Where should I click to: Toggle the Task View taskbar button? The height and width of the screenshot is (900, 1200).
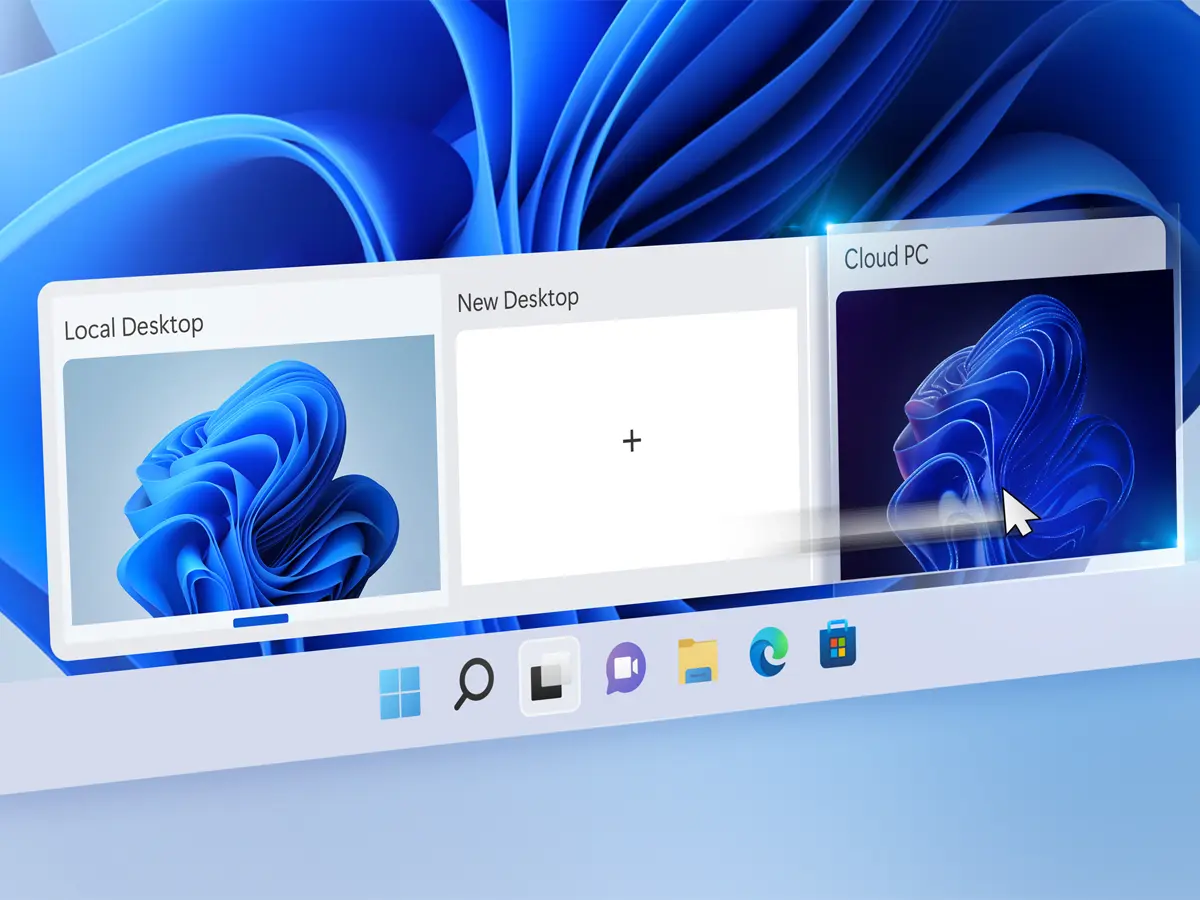point(549,676)
